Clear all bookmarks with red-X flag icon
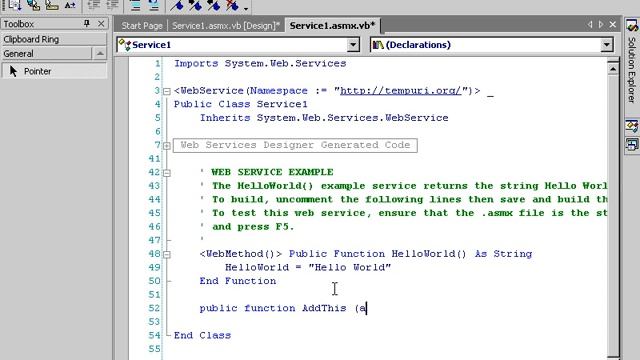 [x=232, y=5]
